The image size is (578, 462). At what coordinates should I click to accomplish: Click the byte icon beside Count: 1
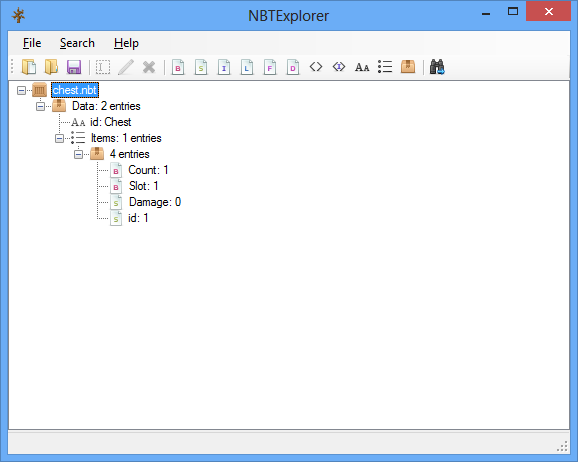pos(116,170)
